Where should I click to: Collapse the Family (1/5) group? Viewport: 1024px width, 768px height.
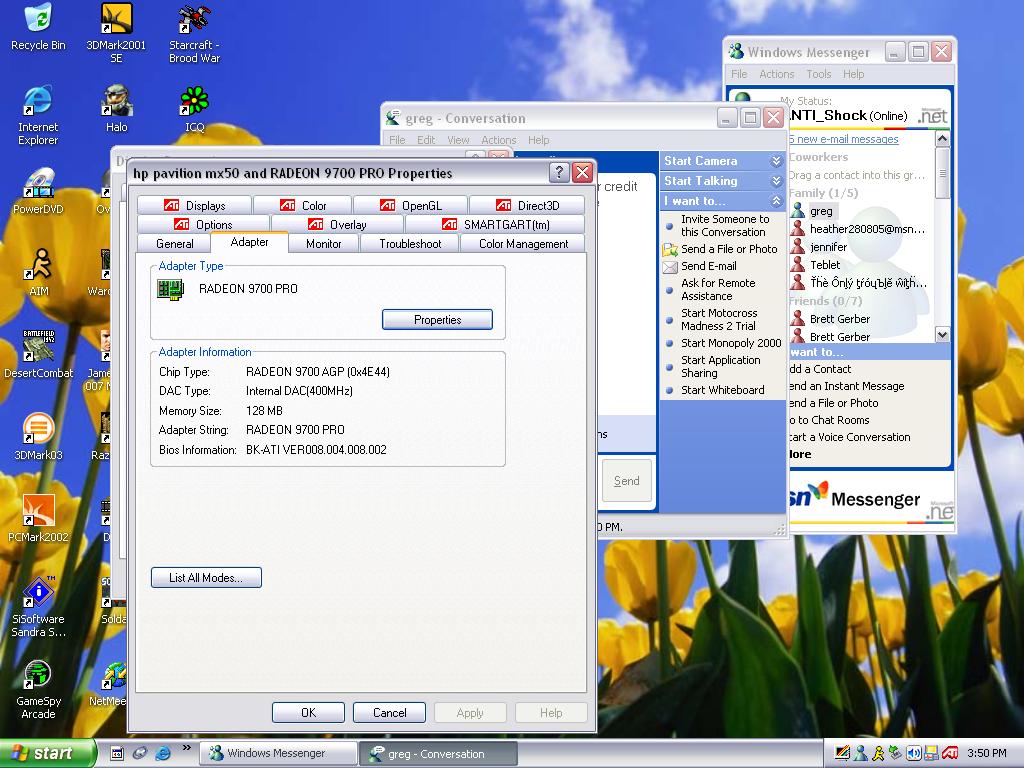823,193
